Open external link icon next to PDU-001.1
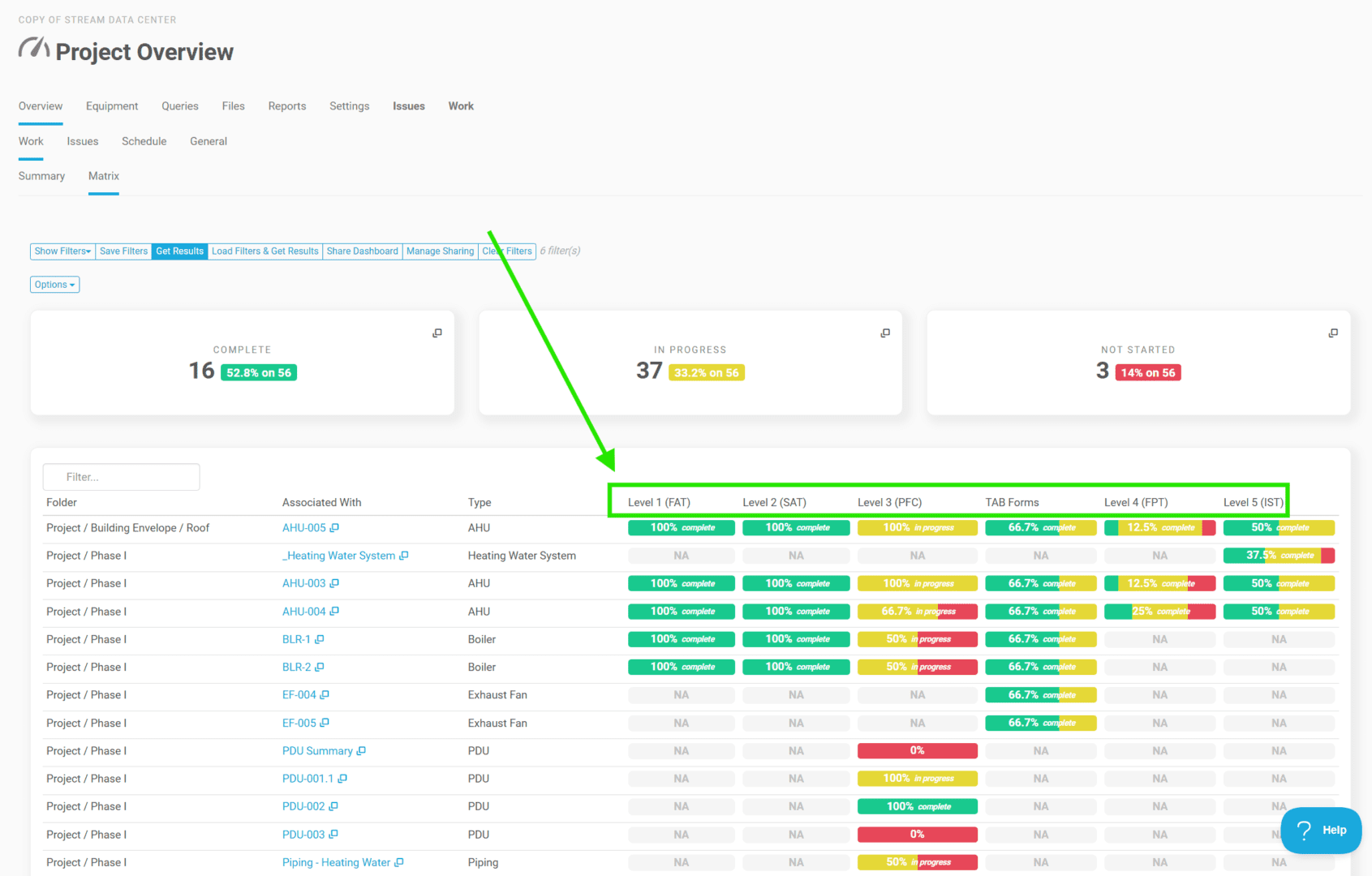 342,778
